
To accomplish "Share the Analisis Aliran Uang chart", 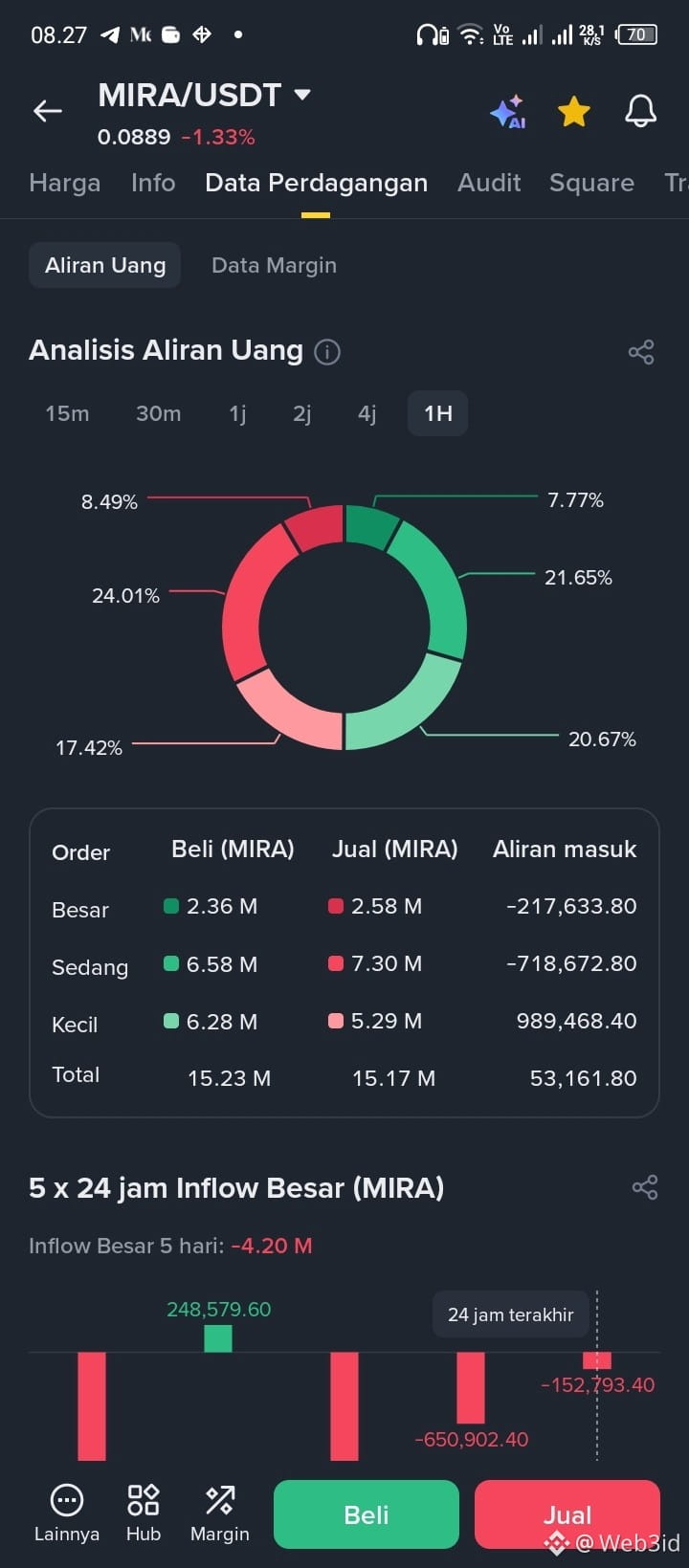I will tap(641, 352).
